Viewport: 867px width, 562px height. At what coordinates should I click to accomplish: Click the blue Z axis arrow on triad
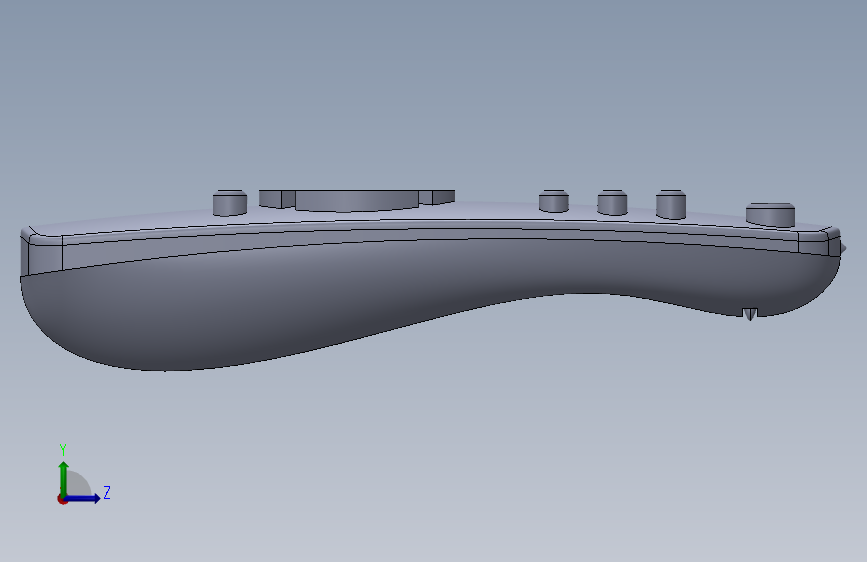(x=84, y=498)
